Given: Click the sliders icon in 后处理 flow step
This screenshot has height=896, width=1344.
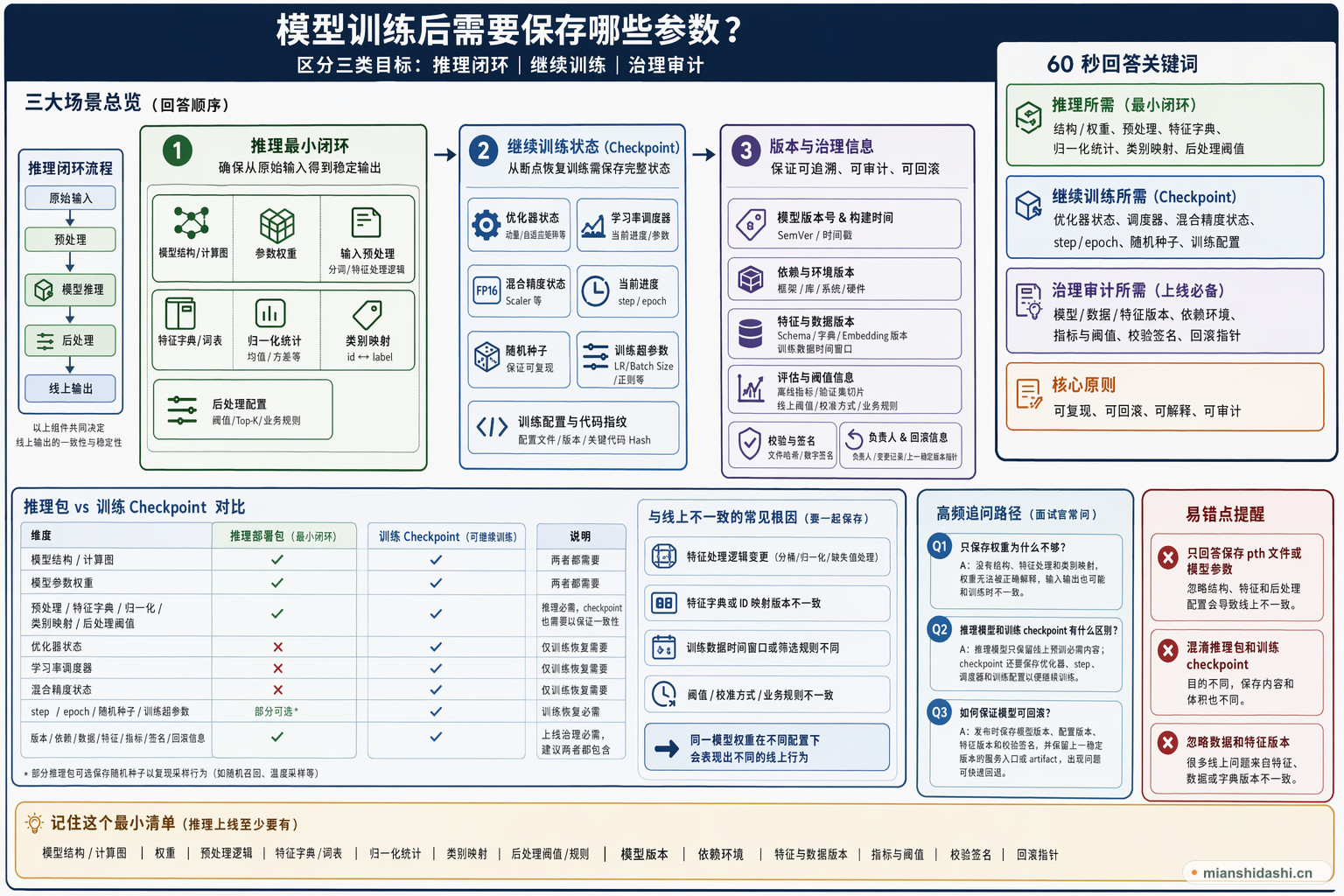Looking at the screenshot, I should click(44, 340).
